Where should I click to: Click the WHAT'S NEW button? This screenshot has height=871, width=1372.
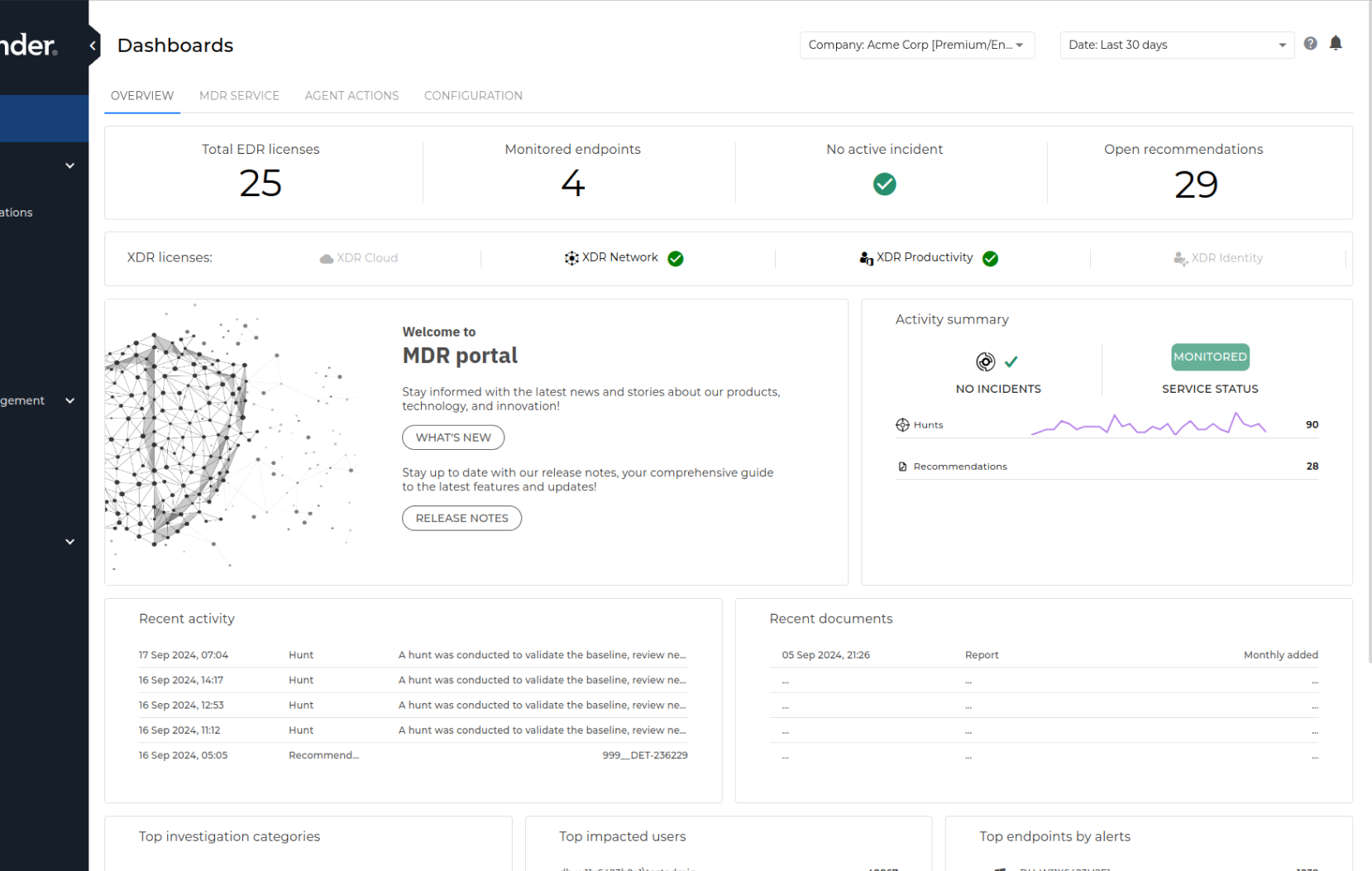coord(453,438)
